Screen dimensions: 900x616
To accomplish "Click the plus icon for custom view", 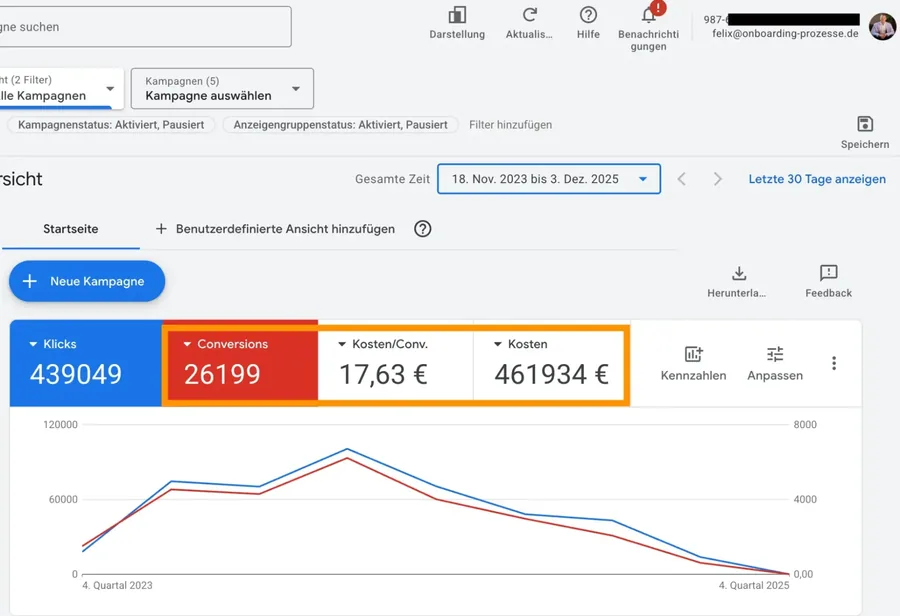I will click(161, 229).
